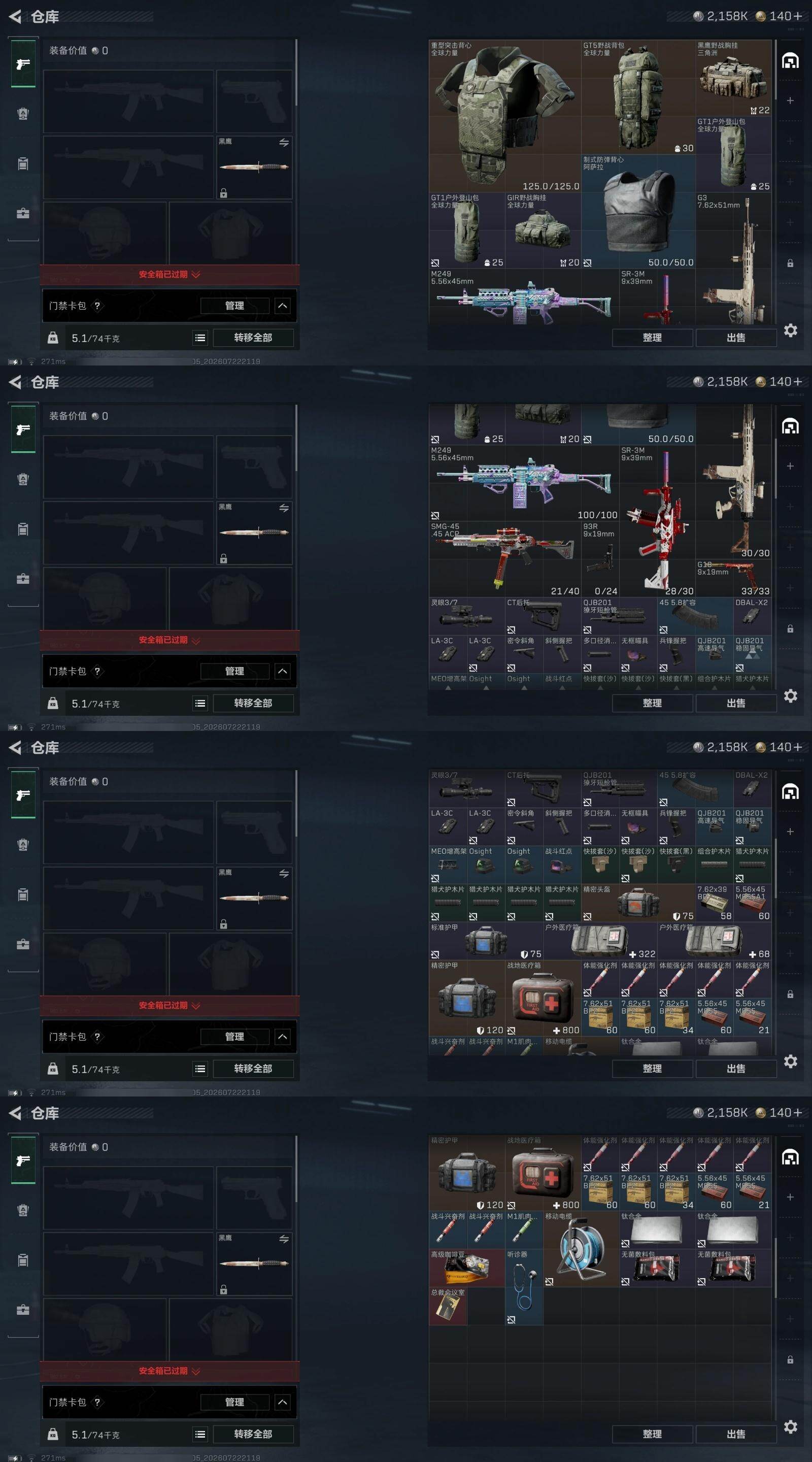The image size is (812, 1462).
Task: Click 管理 in 门禁卡包 beside 精密头盔 view
Action: (x=234, y=1037)
